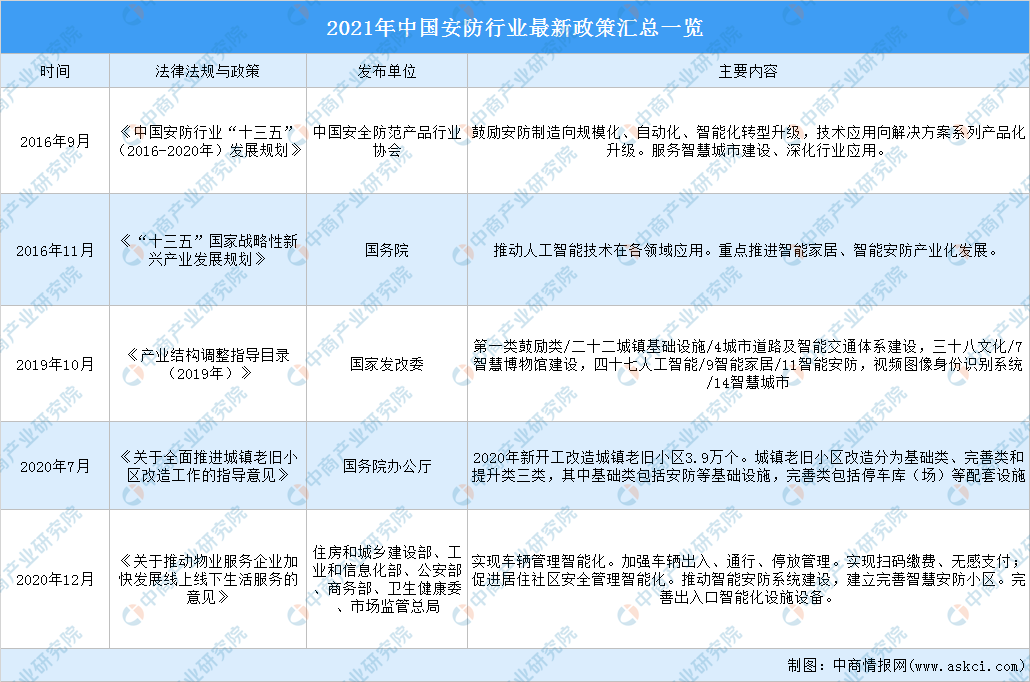The width and height of the screenshot is (1030, 682).
Task: Select policy cell '"十三五"国家战略性新兴产业发展规划'
Action: 208,250
